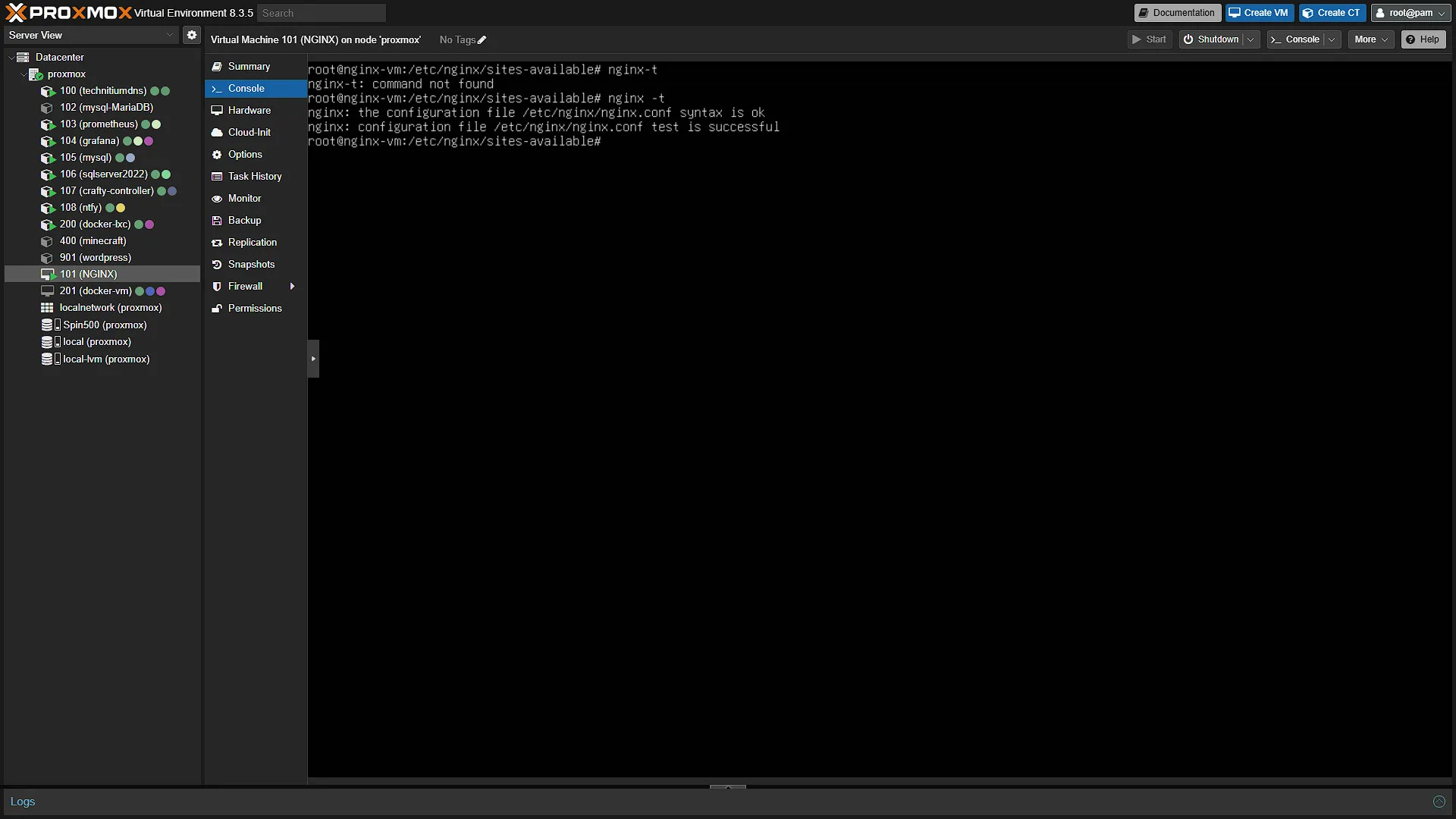Click the Permissions unlock icon
The height and width of the screenshot is (819, 1456).
pyautogui.click(x=217, y=309)
